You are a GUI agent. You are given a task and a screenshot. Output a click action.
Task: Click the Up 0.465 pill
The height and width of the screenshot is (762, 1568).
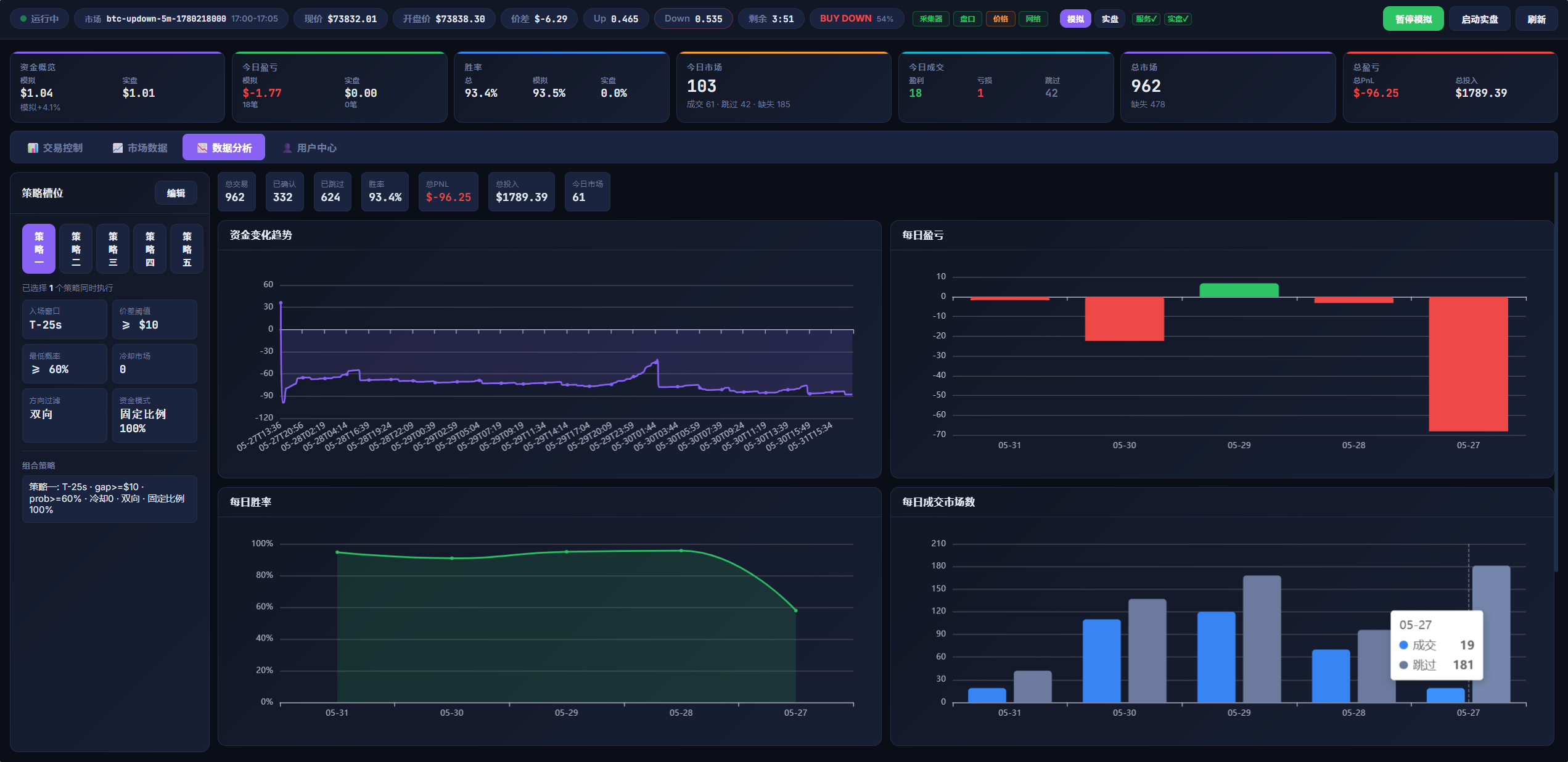pyautogui.click(x=615, y=19)
